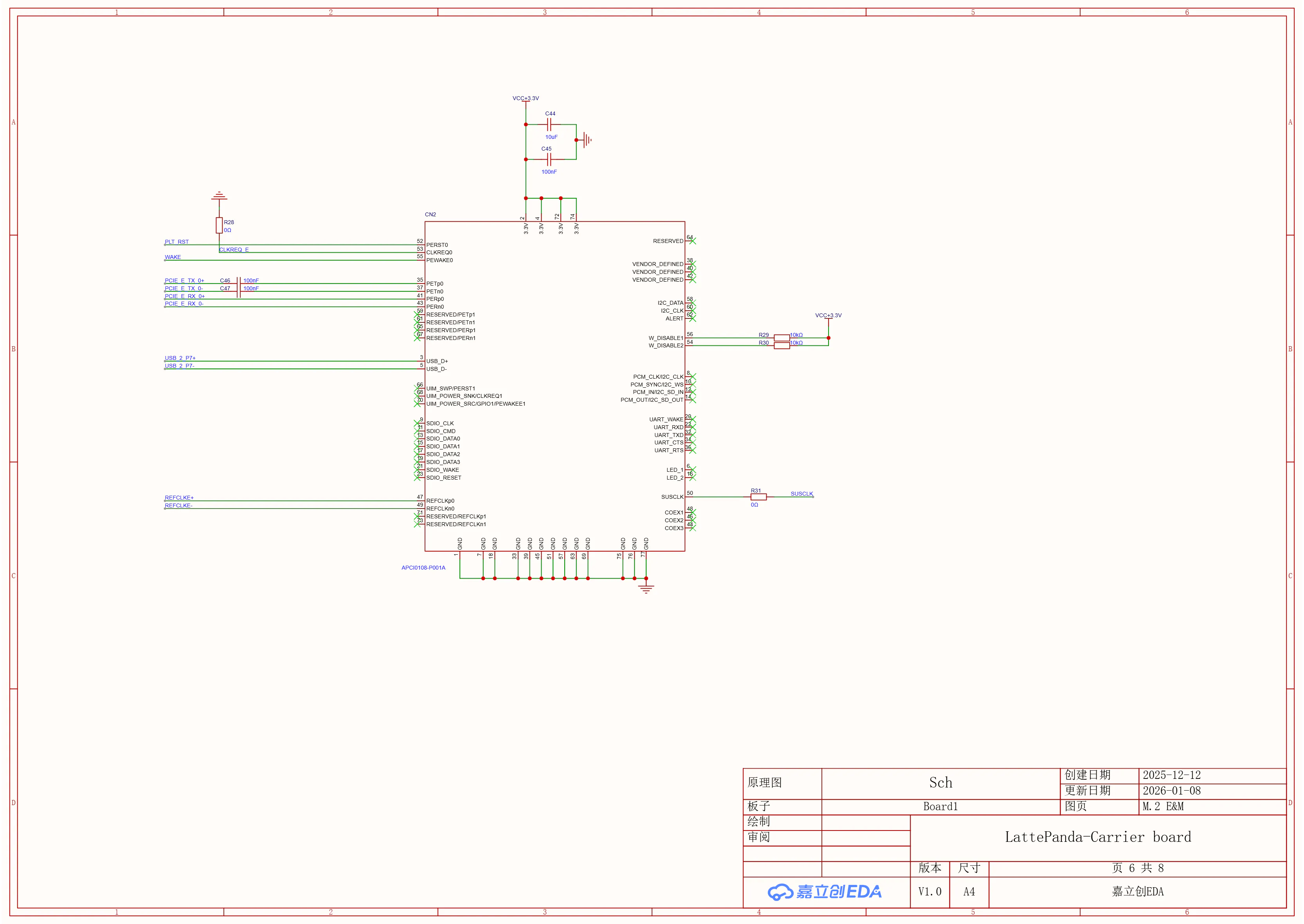Select resistor R31 near SUSCLK
Viewport: 1304px width, 924px height.
pyautogui.click(x=759, y=497)
